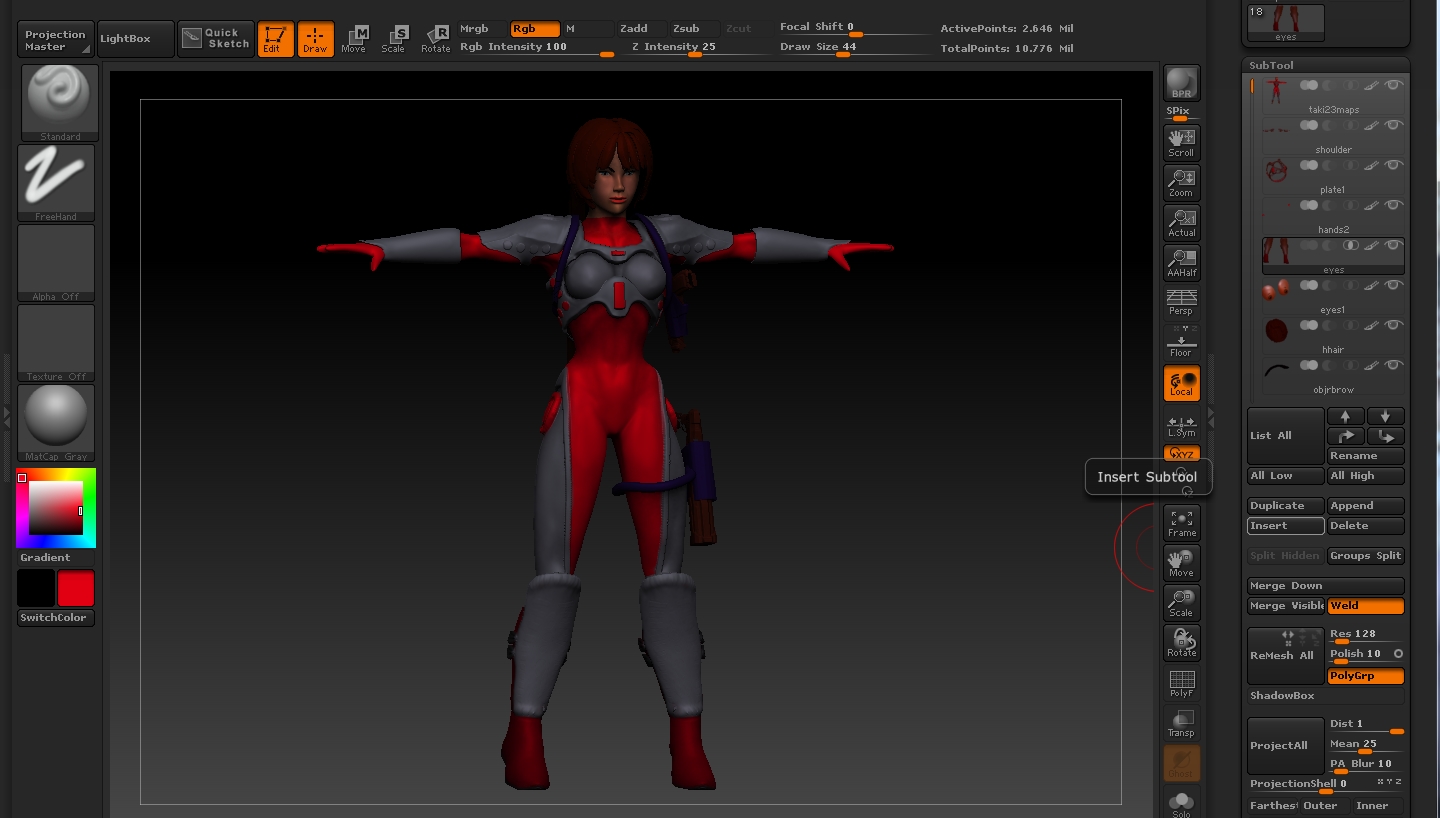Toggle Solo mode icon

tap(1181, 802)
